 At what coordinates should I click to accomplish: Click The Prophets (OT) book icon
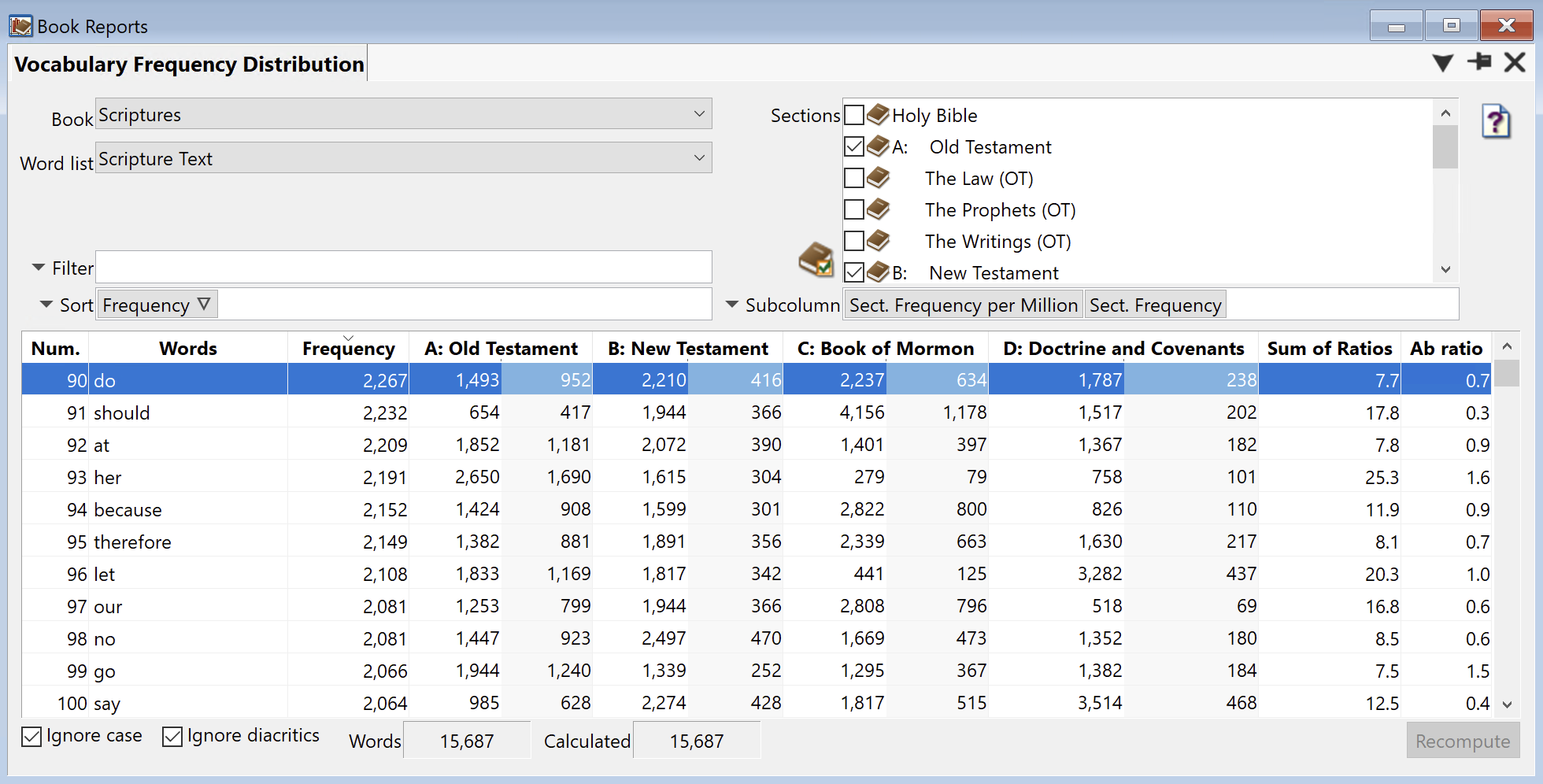coord(878,209)
